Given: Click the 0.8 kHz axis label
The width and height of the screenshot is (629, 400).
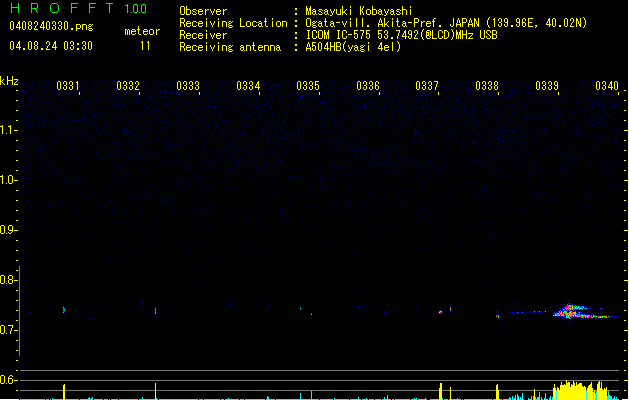Looking at the screenshot, I should coord(8,280).
